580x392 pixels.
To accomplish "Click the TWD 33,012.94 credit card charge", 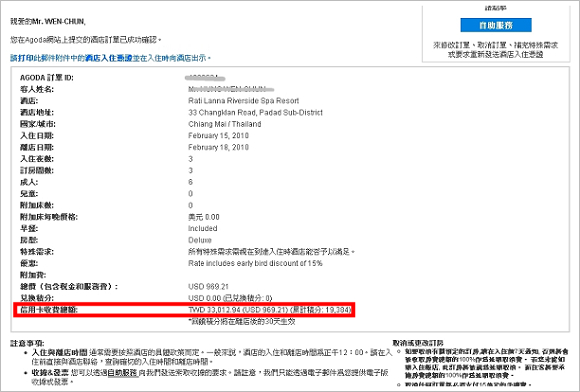I will (214, 310).
